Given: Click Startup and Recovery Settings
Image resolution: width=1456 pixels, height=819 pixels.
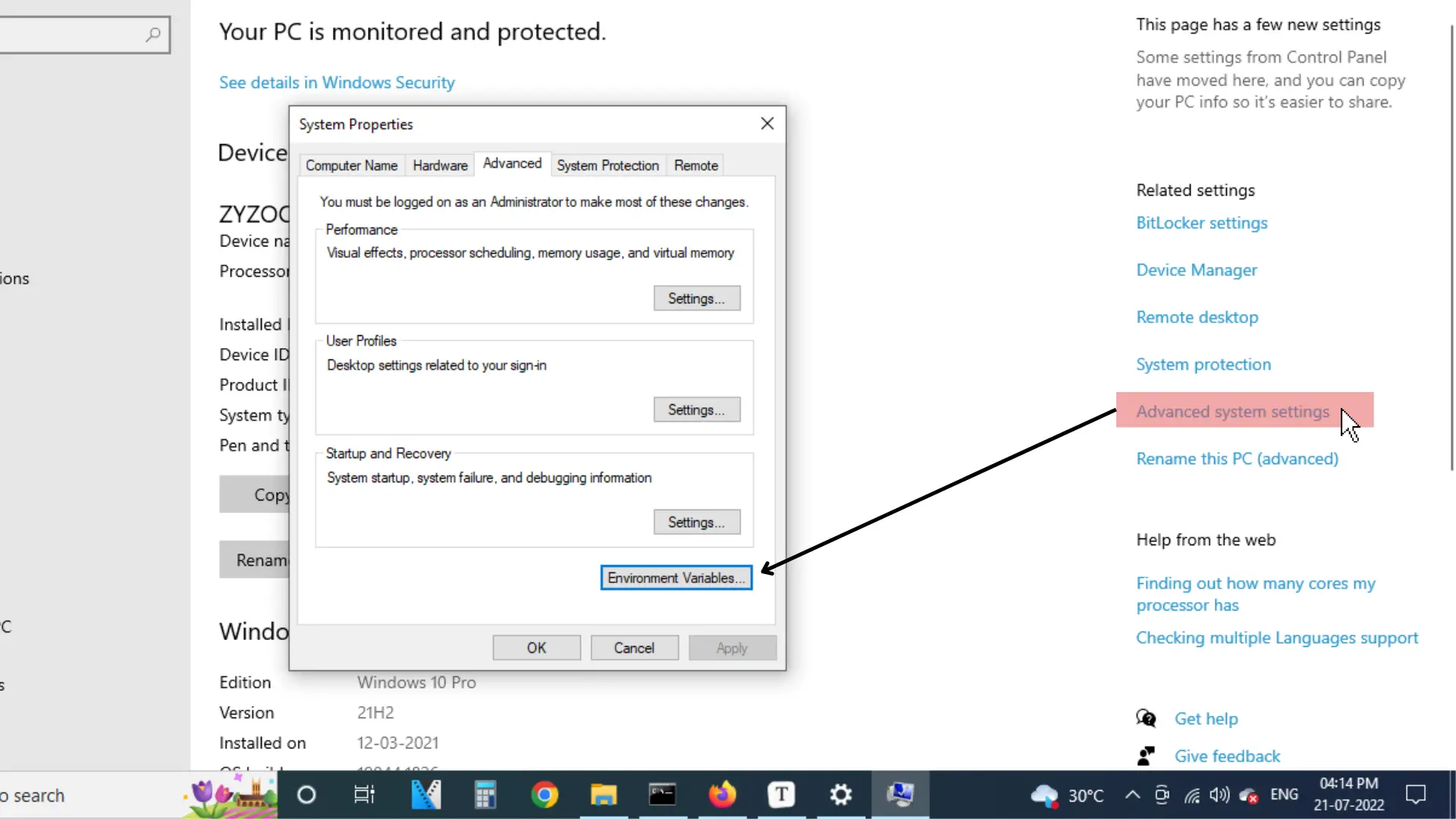Looking at the screenshot, I should point(696,521).
